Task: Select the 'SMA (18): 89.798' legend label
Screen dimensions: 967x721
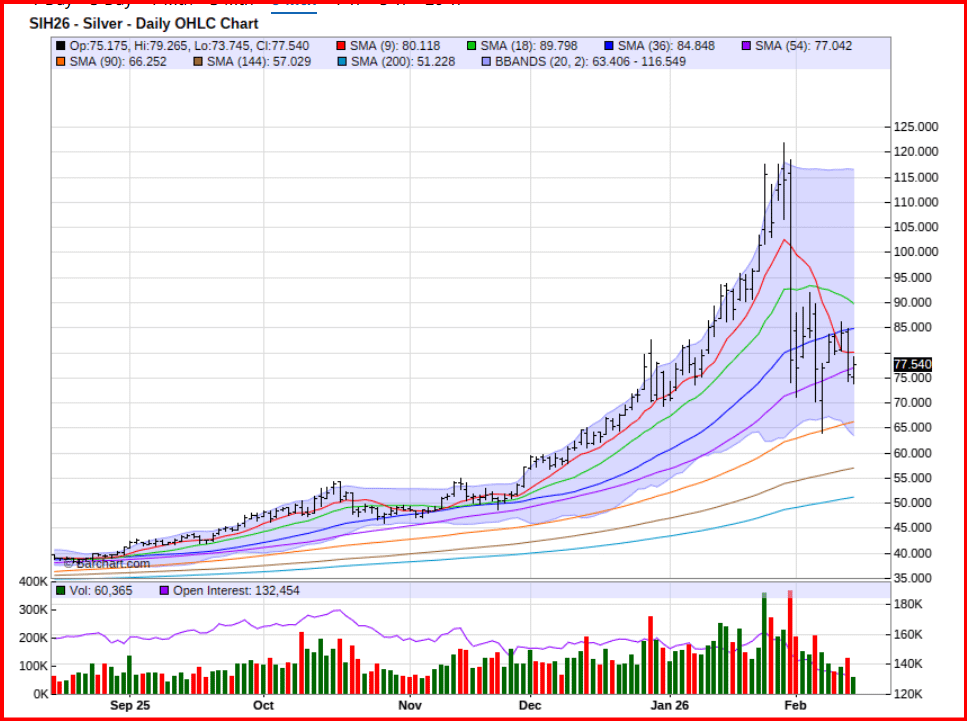Action: point(529,46)
